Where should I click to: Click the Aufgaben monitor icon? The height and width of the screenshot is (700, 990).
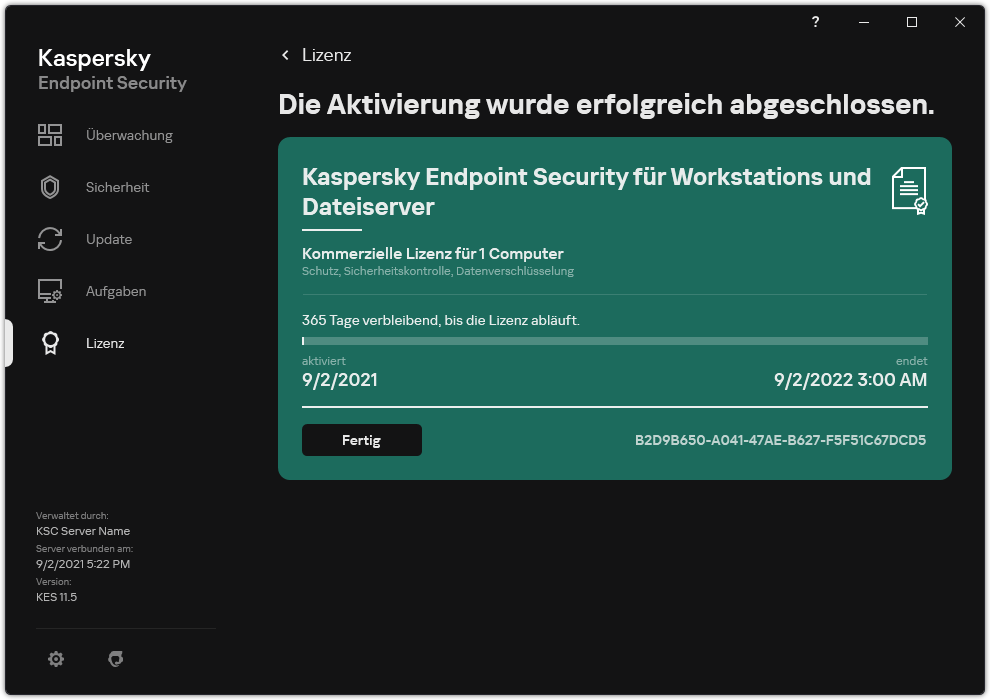(50, 291)
